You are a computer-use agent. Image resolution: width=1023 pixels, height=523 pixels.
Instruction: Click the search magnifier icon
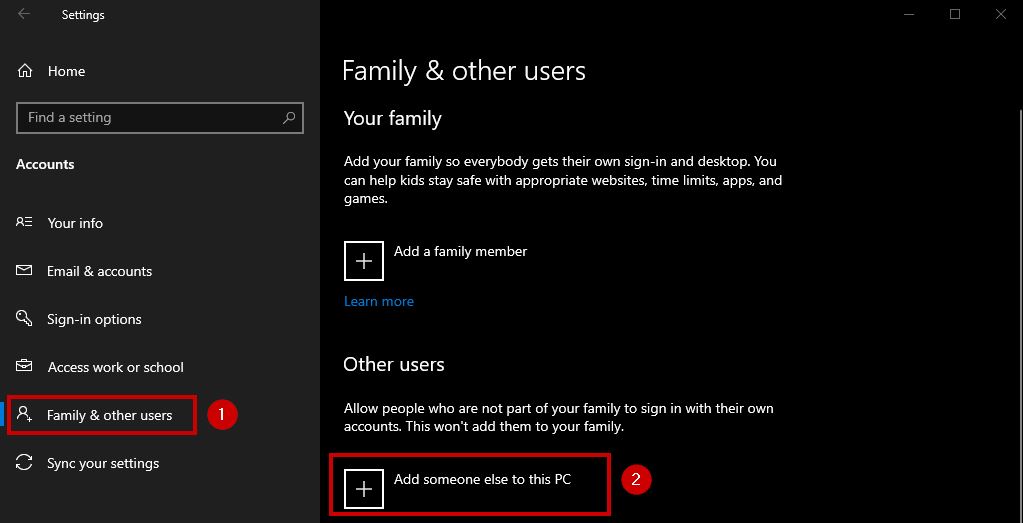[x=289, y=118]
